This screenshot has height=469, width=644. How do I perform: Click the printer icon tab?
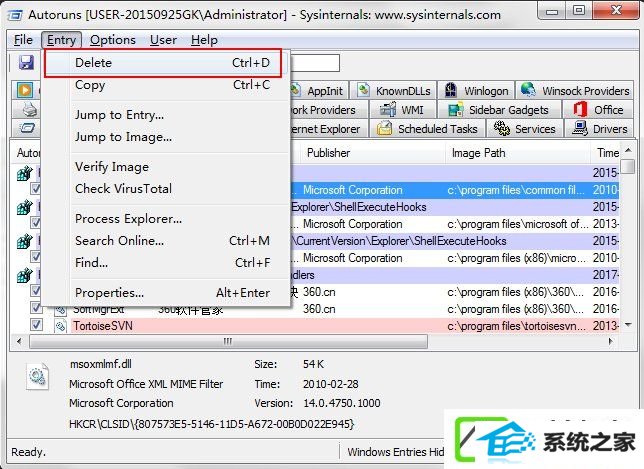point(30,110)
